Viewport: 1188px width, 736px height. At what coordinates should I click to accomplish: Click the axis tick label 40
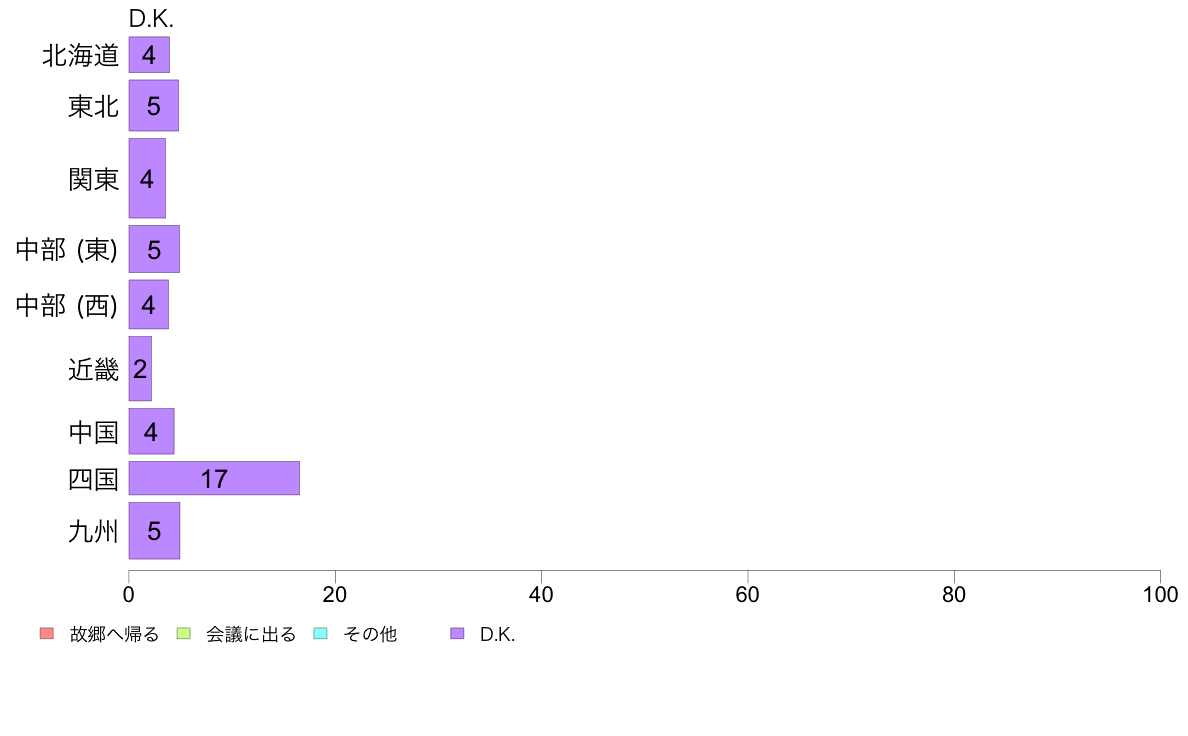[541, 594]
